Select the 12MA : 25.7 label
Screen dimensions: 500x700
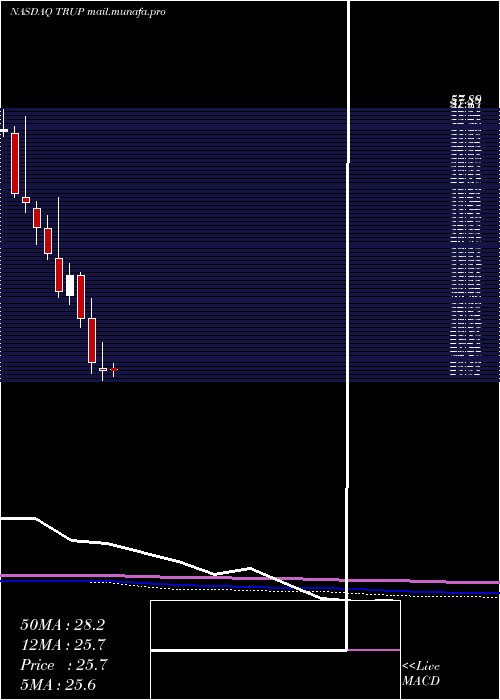click(x=64, y=645)
